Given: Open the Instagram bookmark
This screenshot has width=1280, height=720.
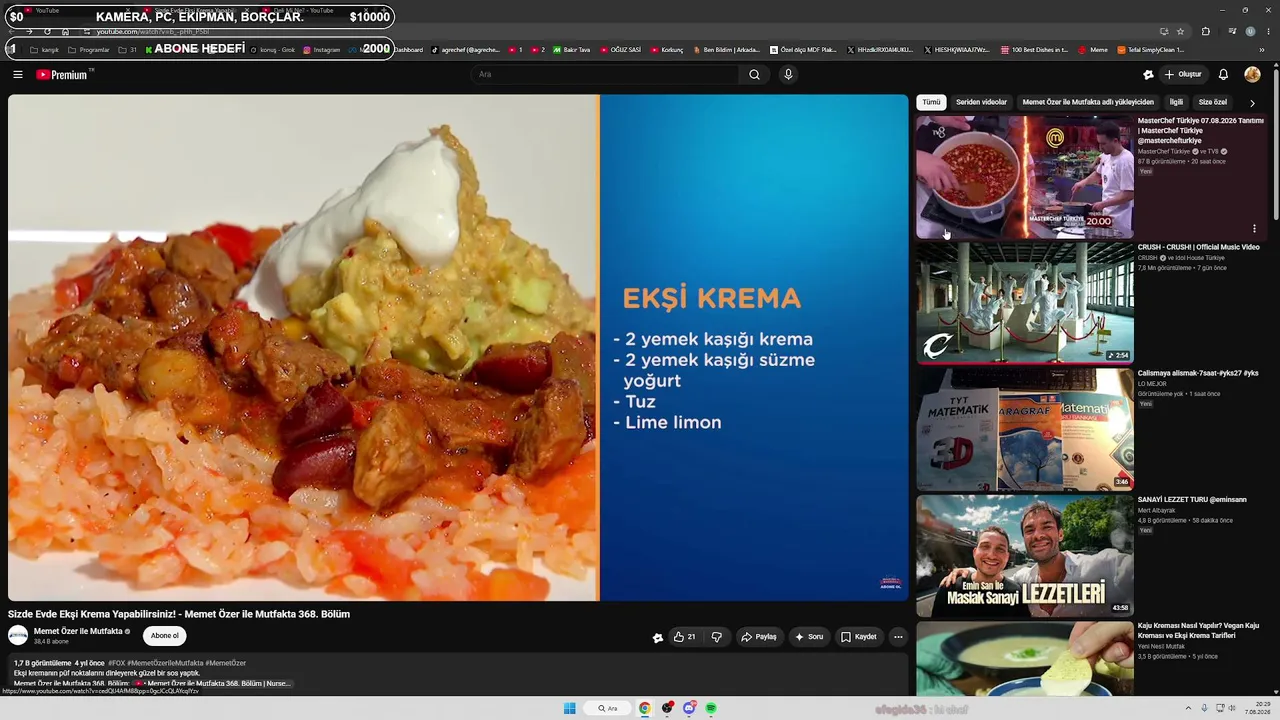Looking at the screenshot, I should [322, 50].
